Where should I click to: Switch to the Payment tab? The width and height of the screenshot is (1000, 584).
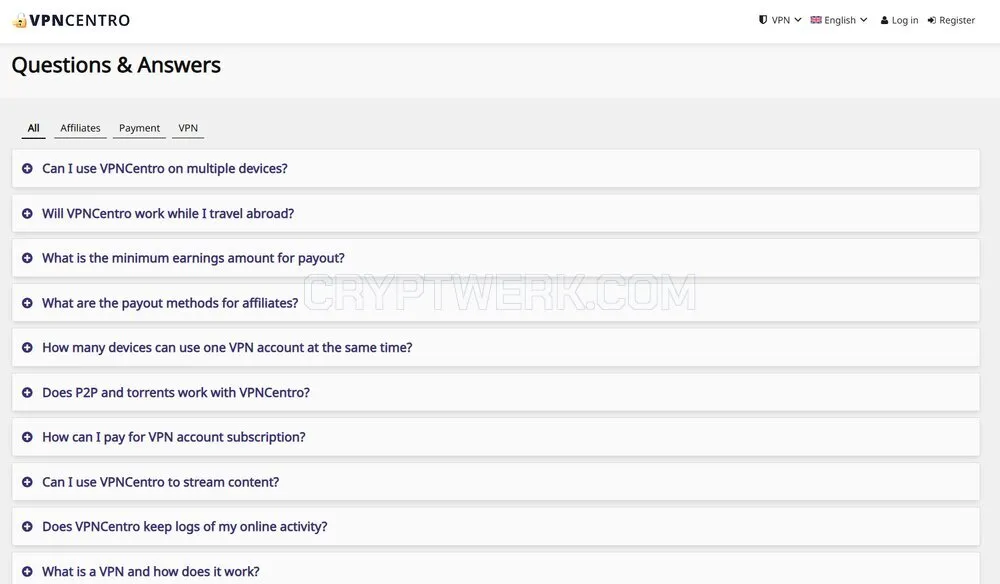pos(139,128)
